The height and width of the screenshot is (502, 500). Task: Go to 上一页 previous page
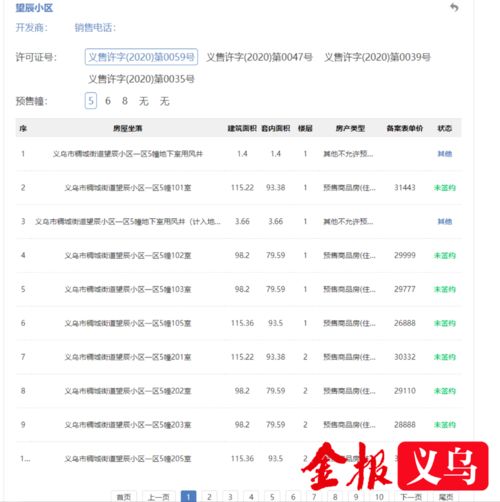159,497
